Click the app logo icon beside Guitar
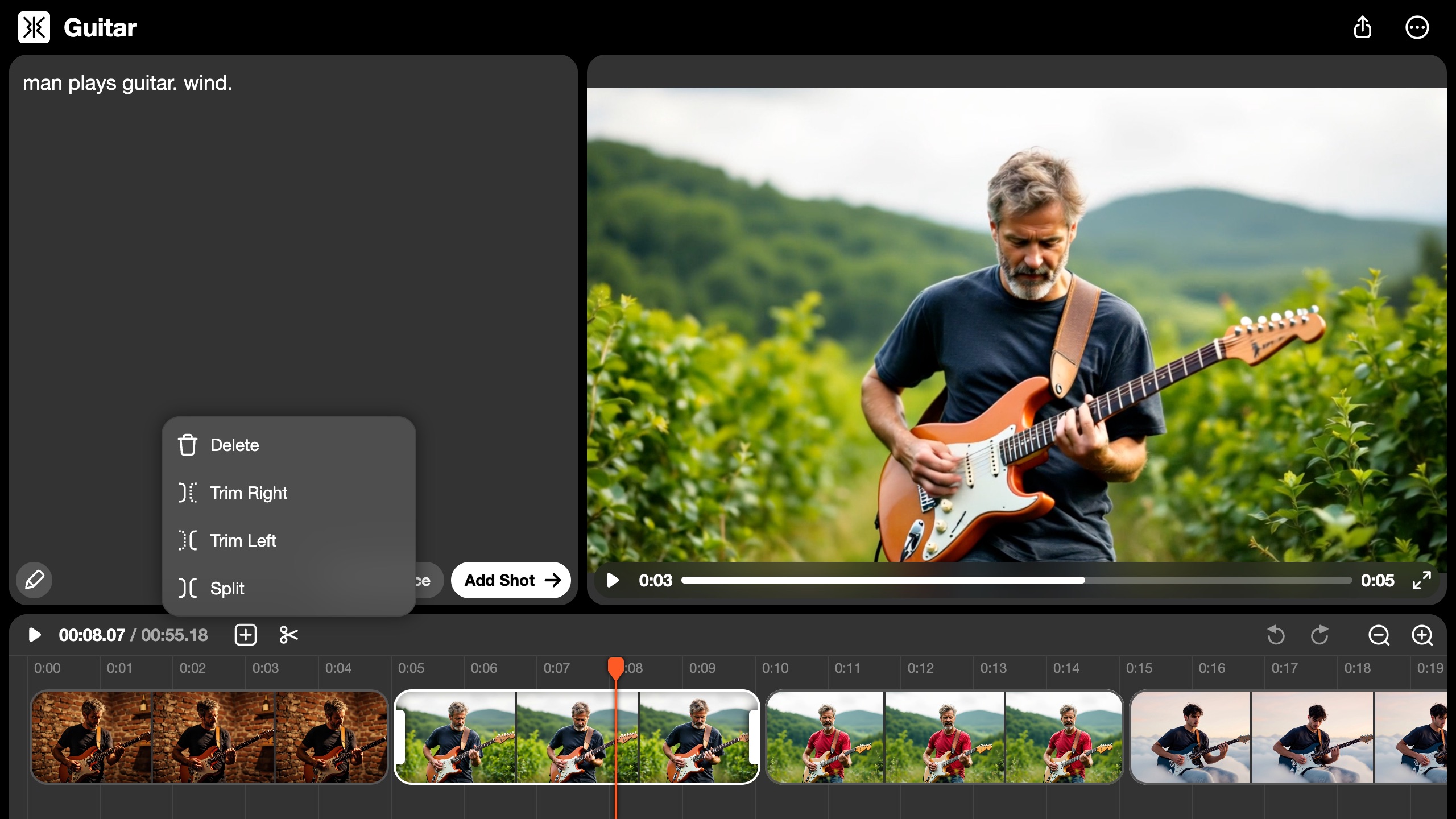Image resolution: width=1456 pixels, height=819 pixels. 34,27
